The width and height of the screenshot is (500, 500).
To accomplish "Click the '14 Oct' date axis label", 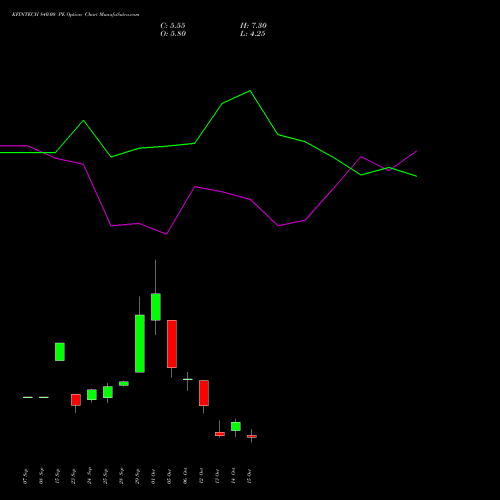I will click(234, 476).
